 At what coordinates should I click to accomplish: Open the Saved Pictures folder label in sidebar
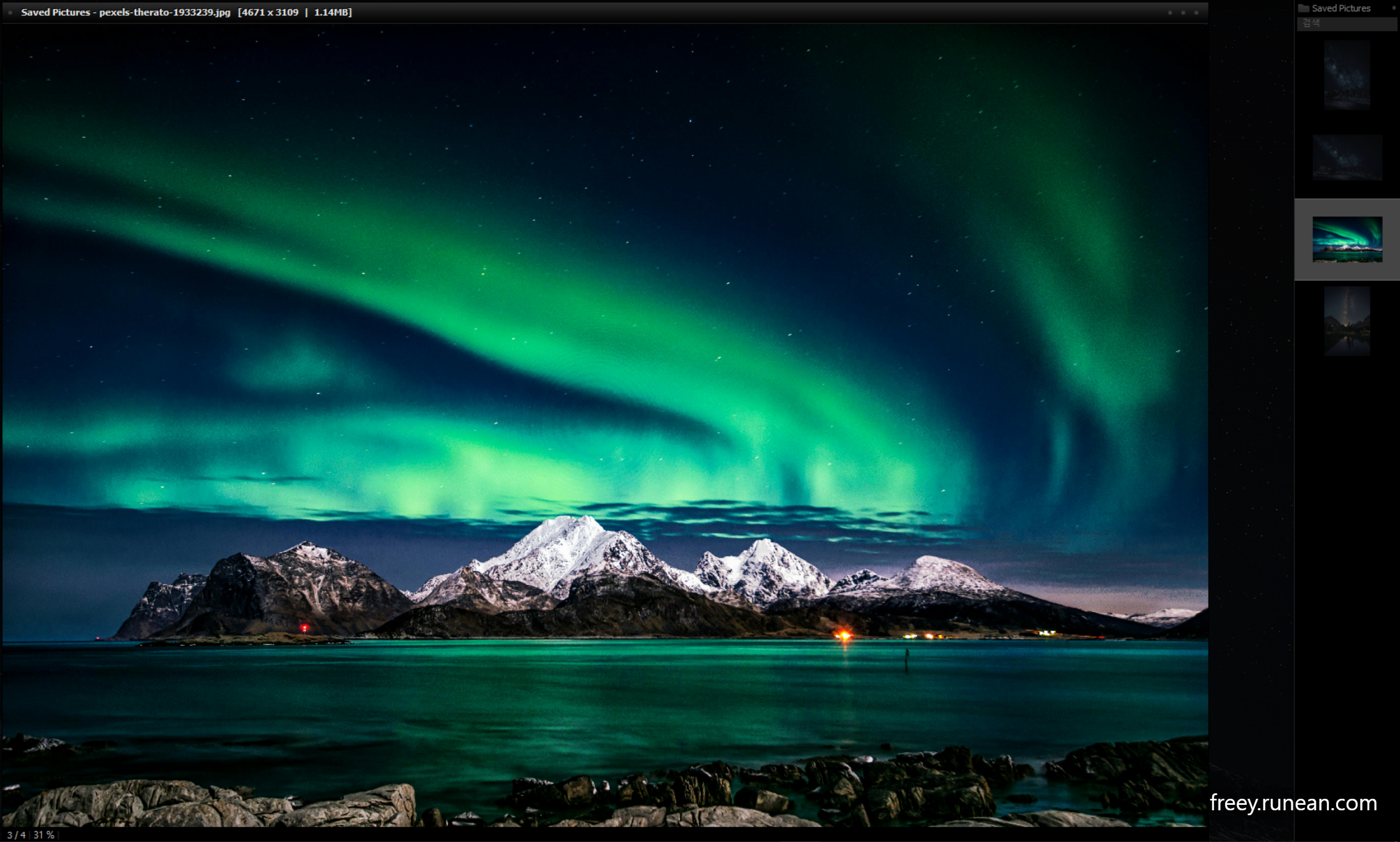pos(1340,8)
